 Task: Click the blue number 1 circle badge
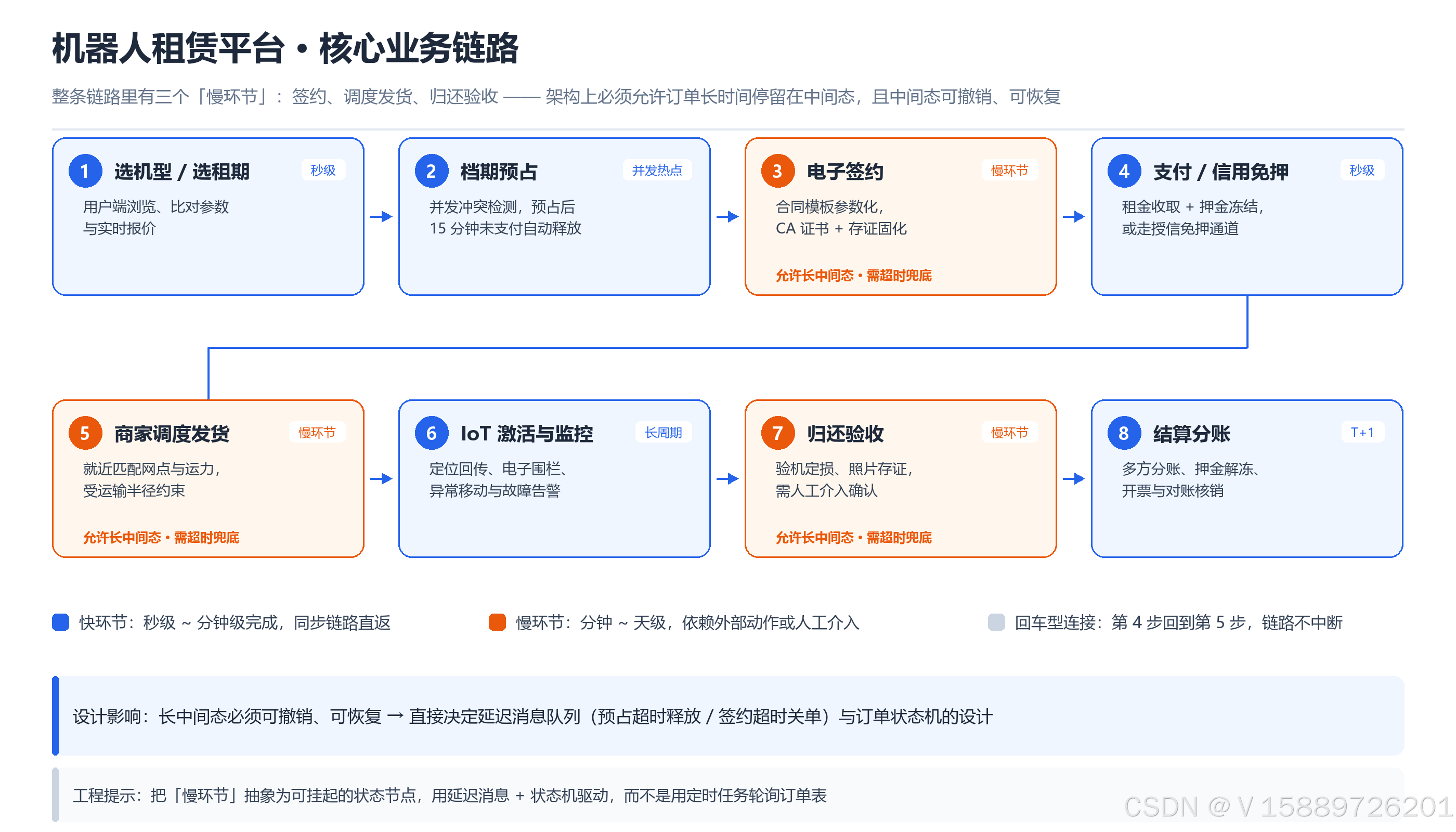(x=85, y=171)
